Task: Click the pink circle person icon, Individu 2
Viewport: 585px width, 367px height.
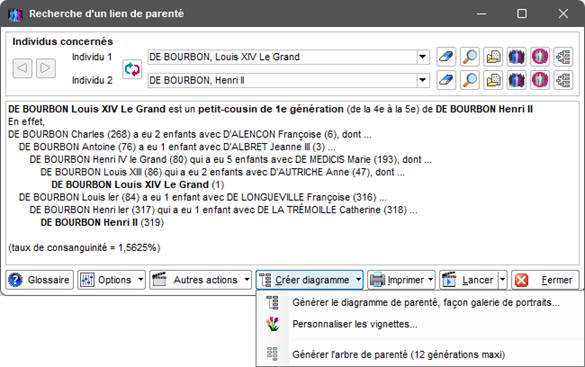Action: [540, 80]
